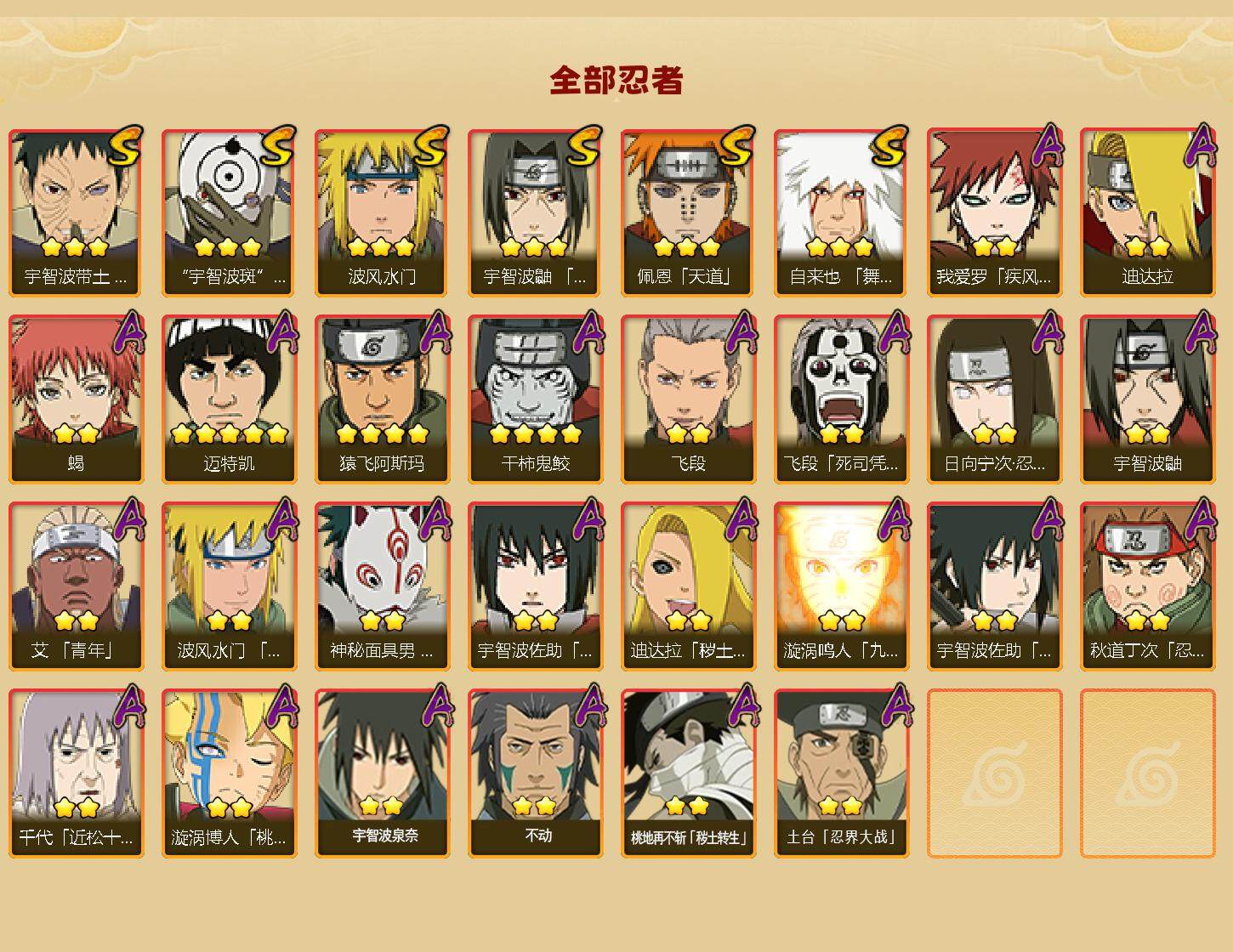This screenshot has width=1233, height=952.
Task: Open the 桃地再不斩「秽土转生」card
Action: 689,773
